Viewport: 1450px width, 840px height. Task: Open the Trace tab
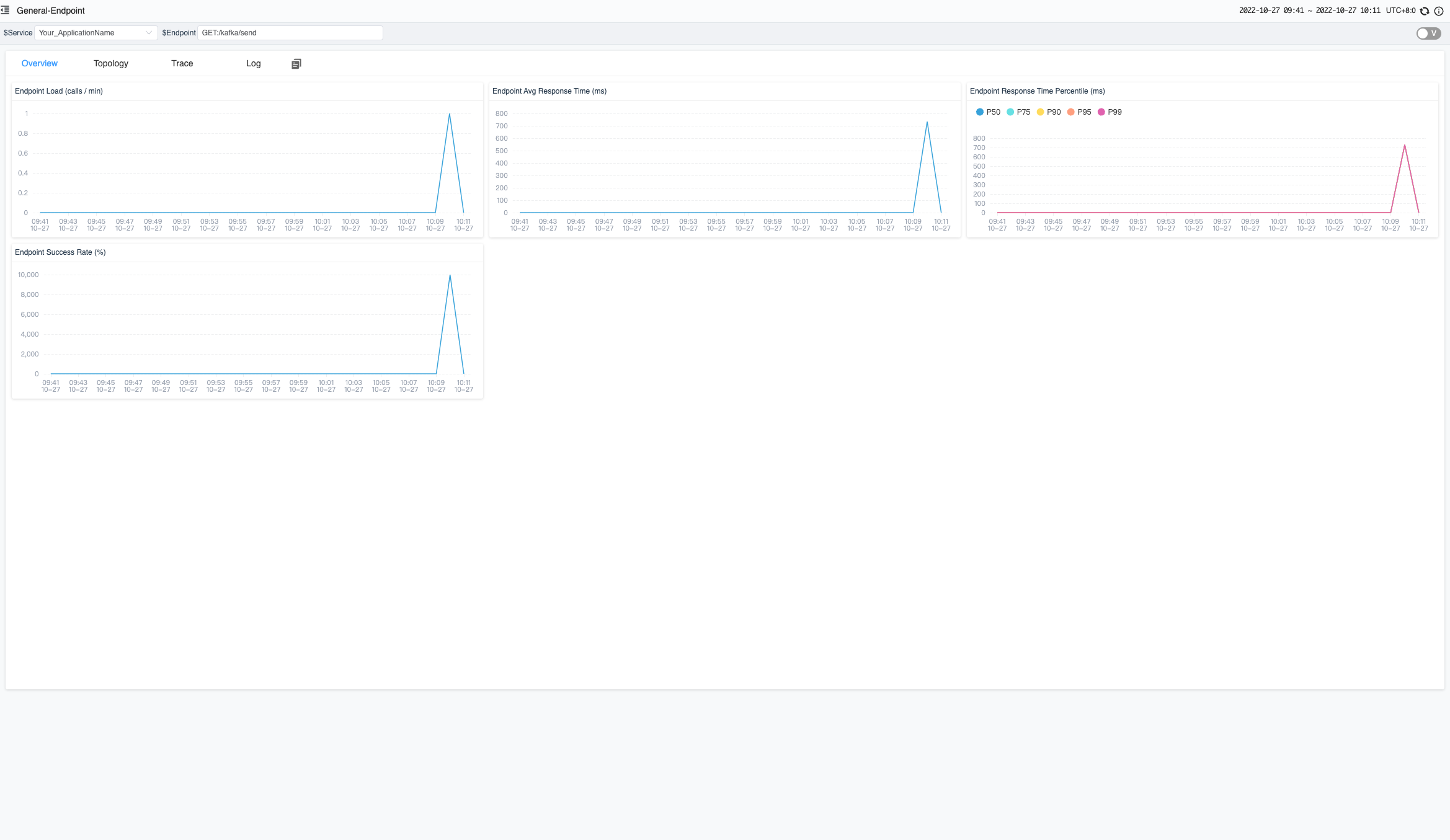point(182,63)
